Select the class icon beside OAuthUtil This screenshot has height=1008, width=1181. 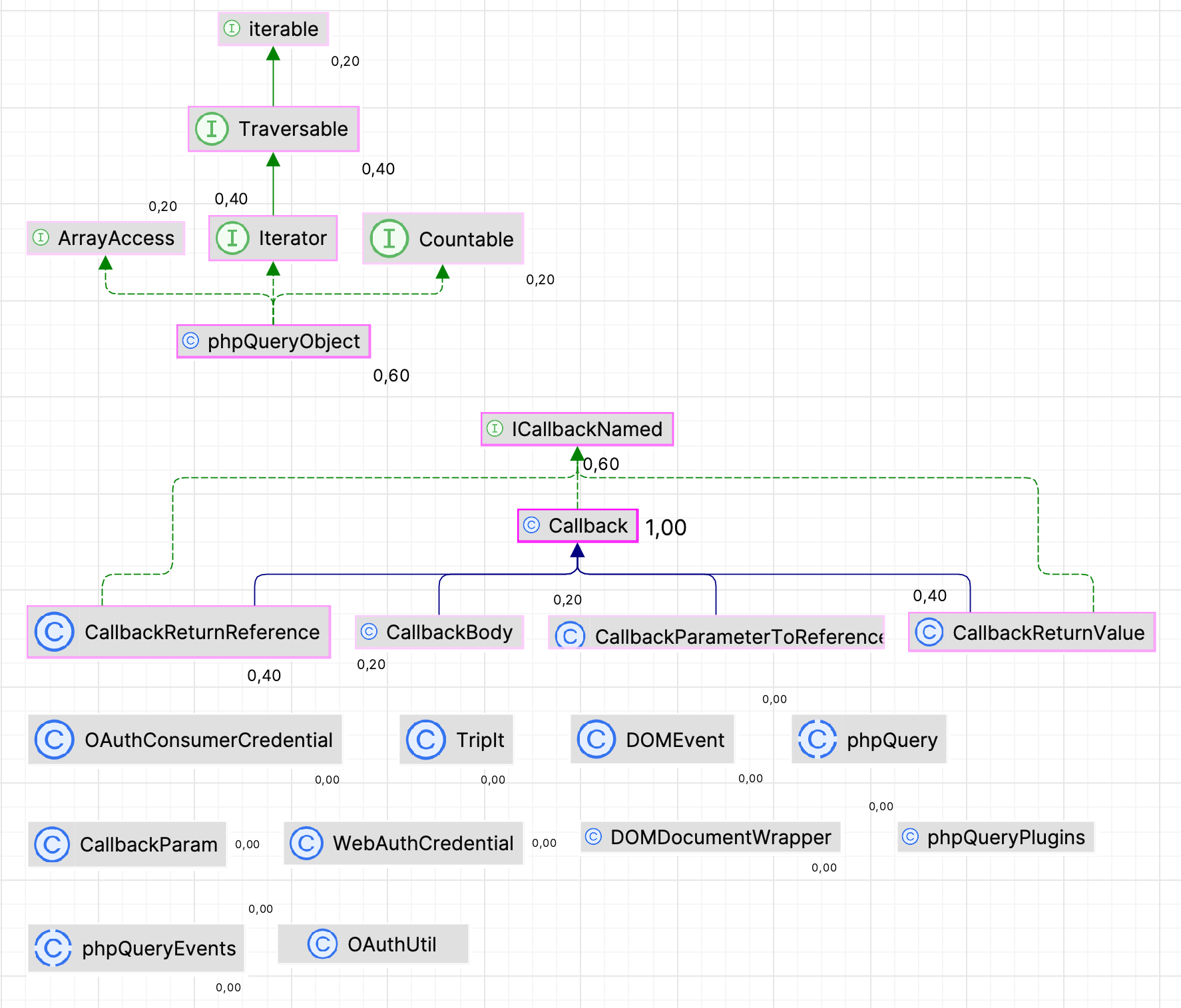[322, 943]
